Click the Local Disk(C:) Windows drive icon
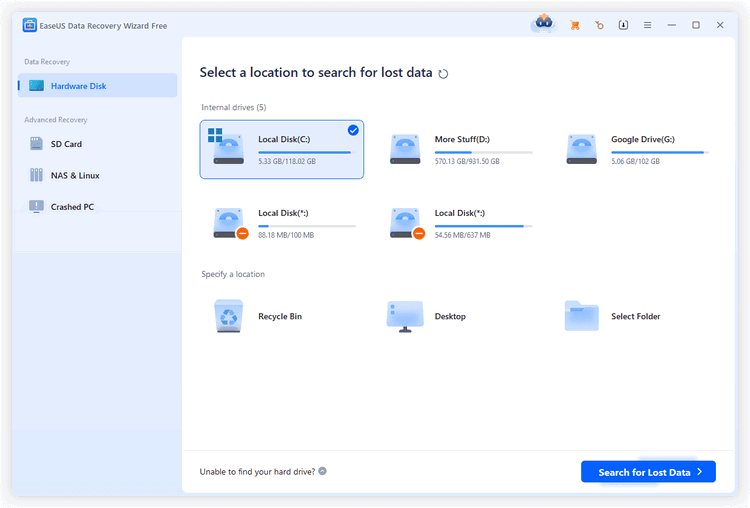Screen dimensions: 750x508 point(226,146)
